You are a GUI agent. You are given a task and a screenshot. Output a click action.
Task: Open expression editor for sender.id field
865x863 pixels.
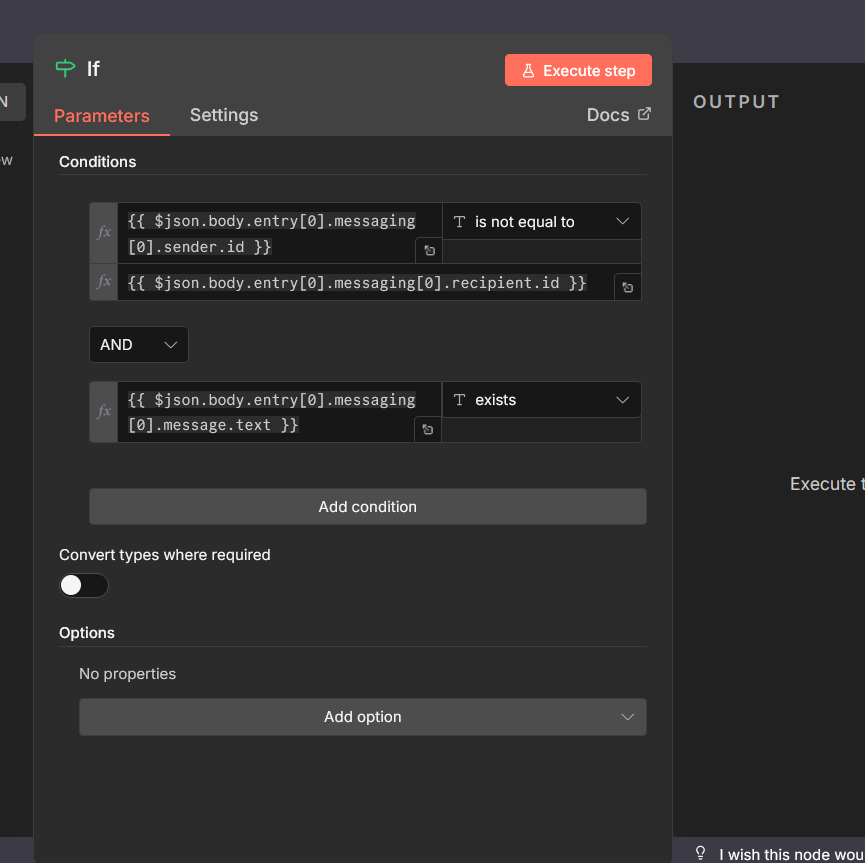pyautogui.click(x=428, y=251)
